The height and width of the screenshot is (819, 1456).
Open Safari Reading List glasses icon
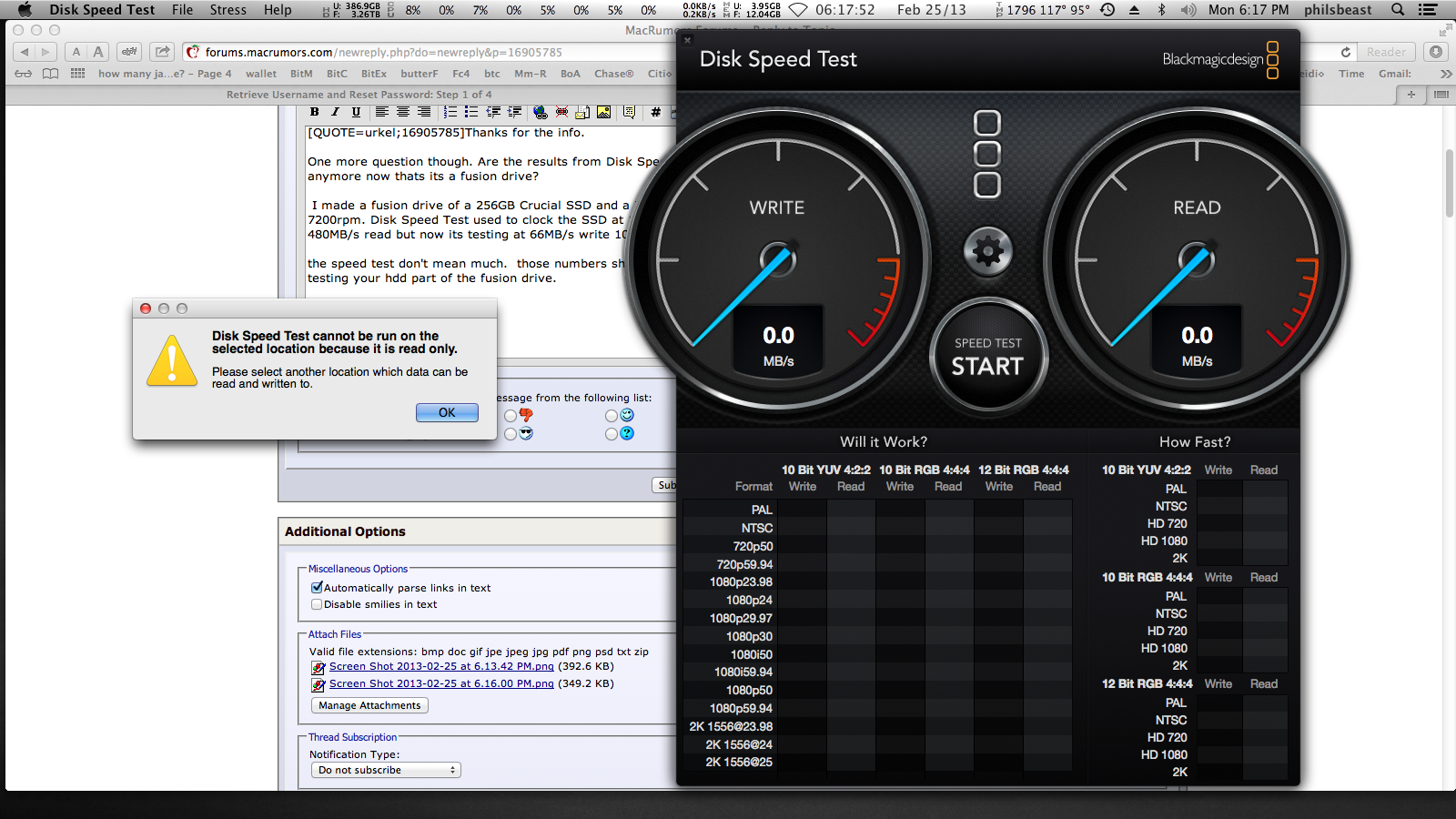point(23,74)
